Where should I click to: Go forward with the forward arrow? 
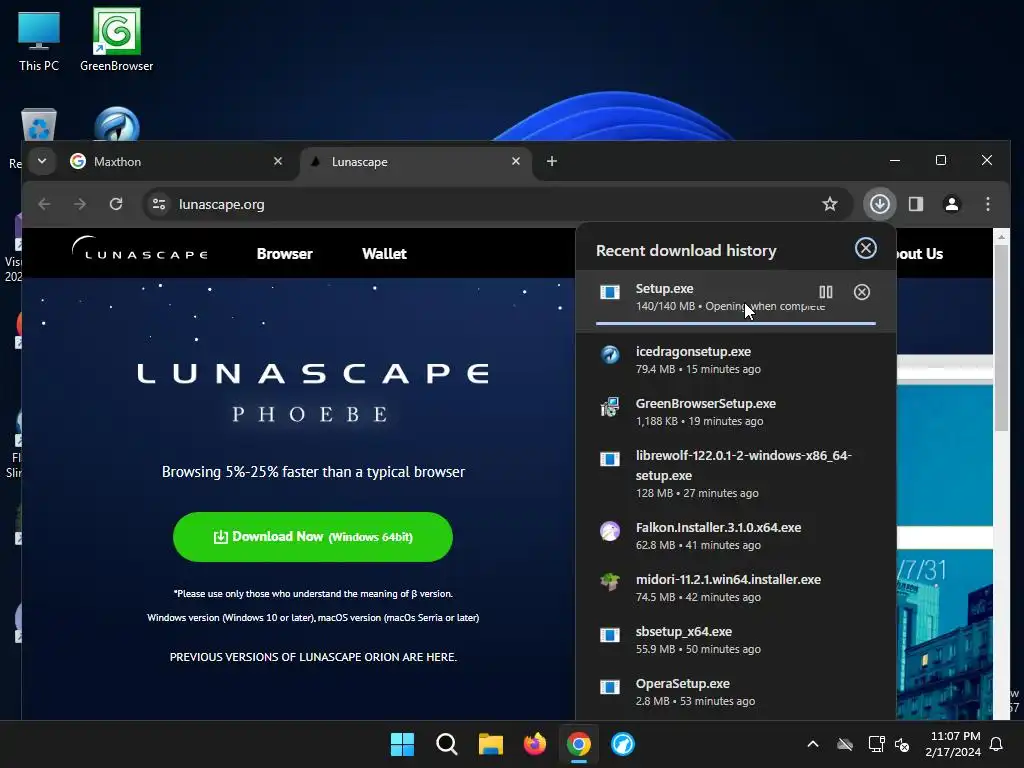tap(80, 204)
